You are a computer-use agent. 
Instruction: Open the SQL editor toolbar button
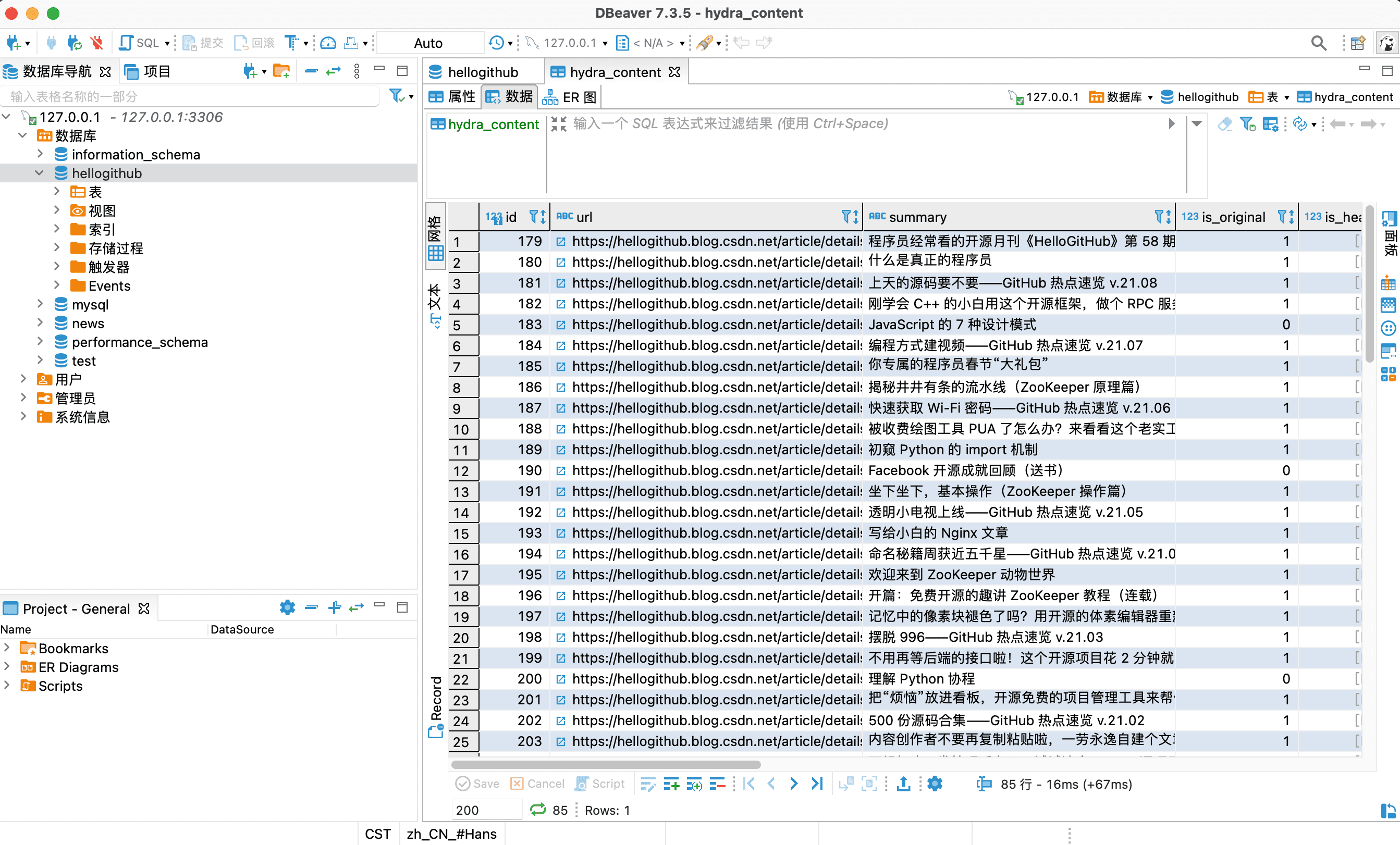(139, 43)
